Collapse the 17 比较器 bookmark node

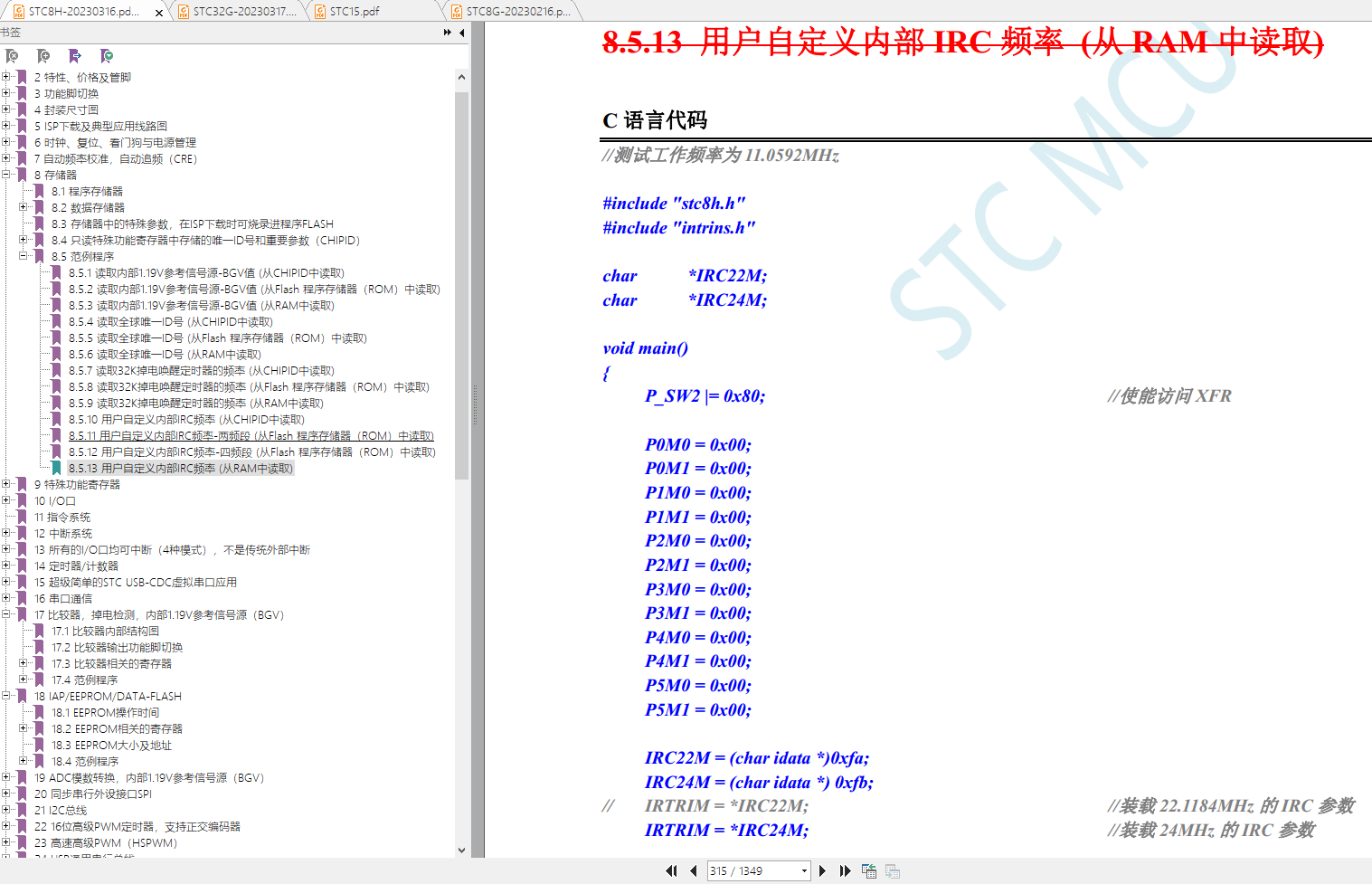pyautogui.click(x=6, y=613)
